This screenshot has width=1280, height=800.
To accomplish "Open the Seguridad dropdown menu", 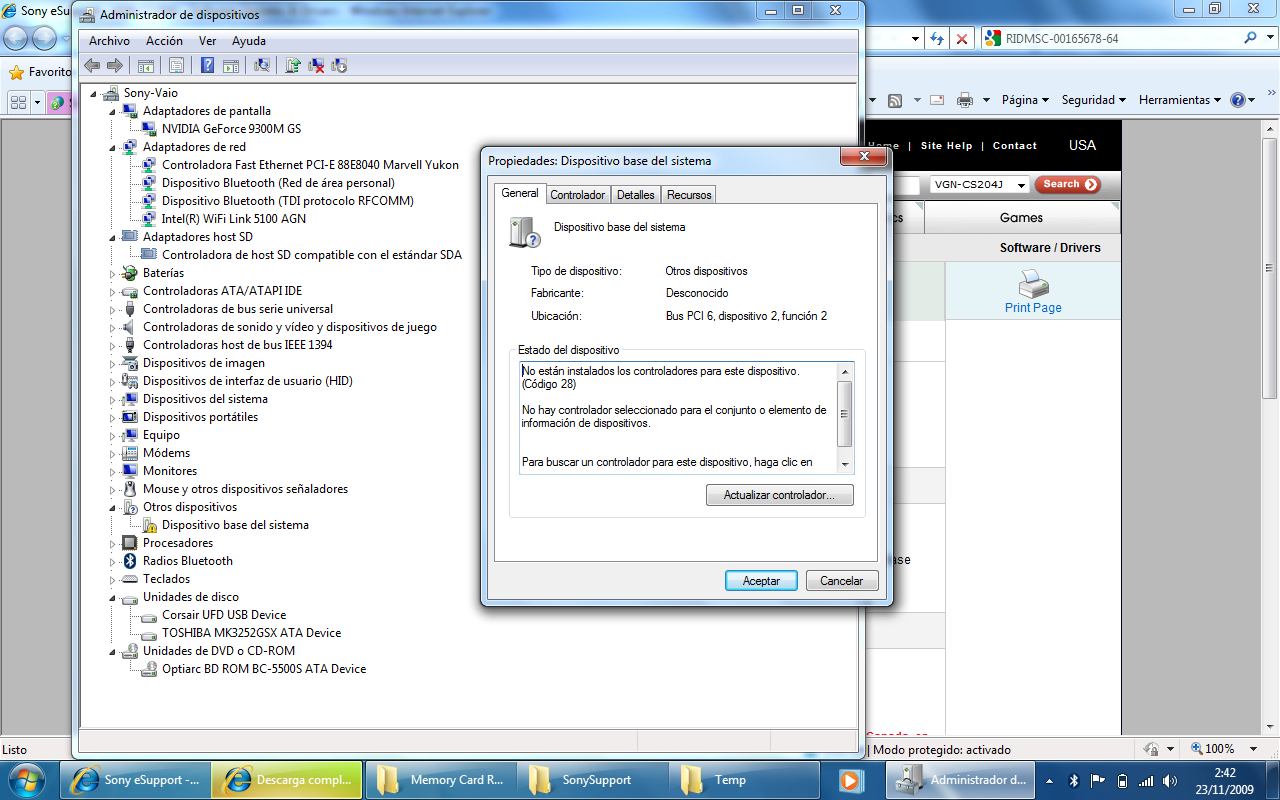I will (1094, 100).
